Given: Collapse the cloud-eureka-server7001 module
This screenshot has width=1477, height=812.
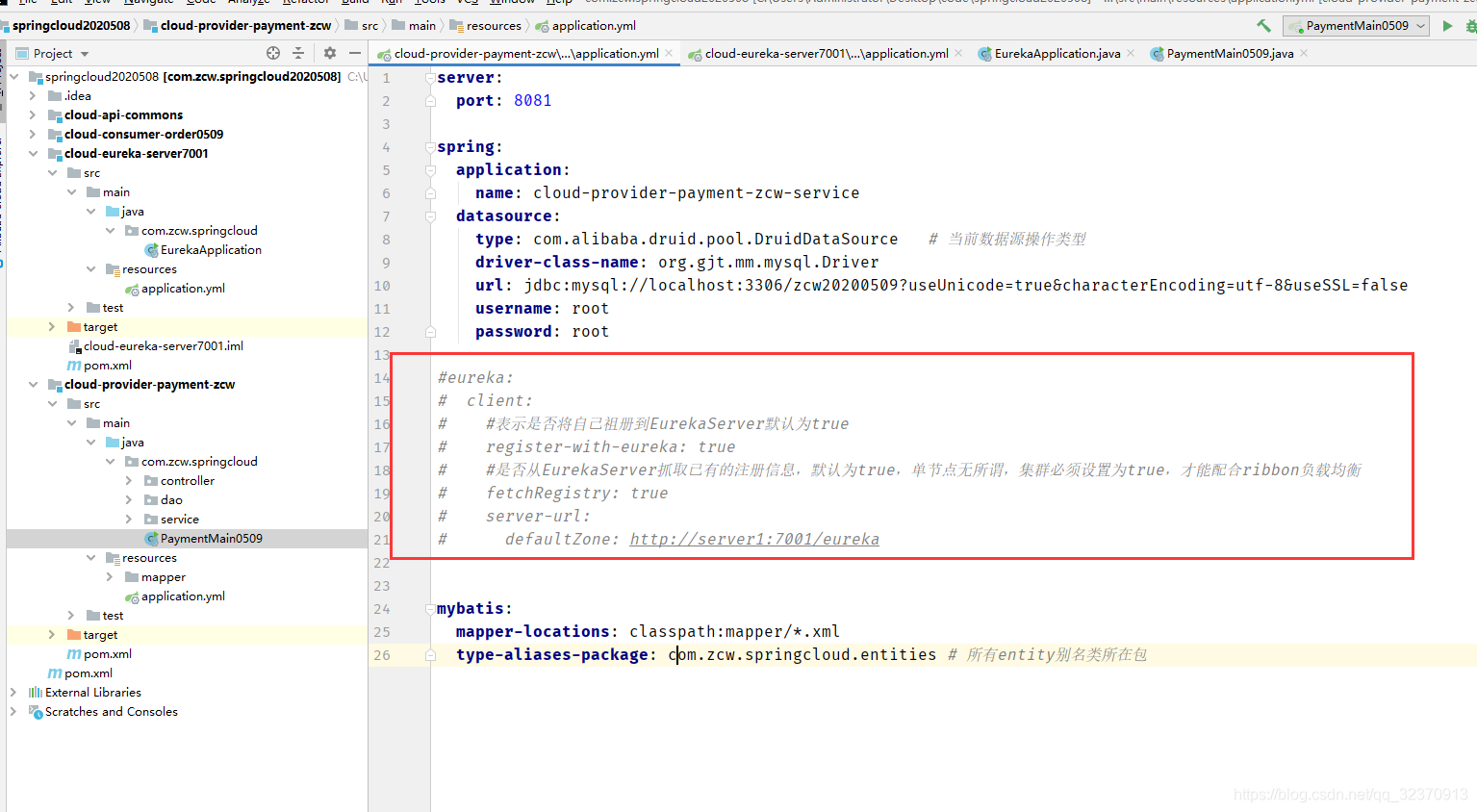Looking at the screenshot, I should (33, 154).
